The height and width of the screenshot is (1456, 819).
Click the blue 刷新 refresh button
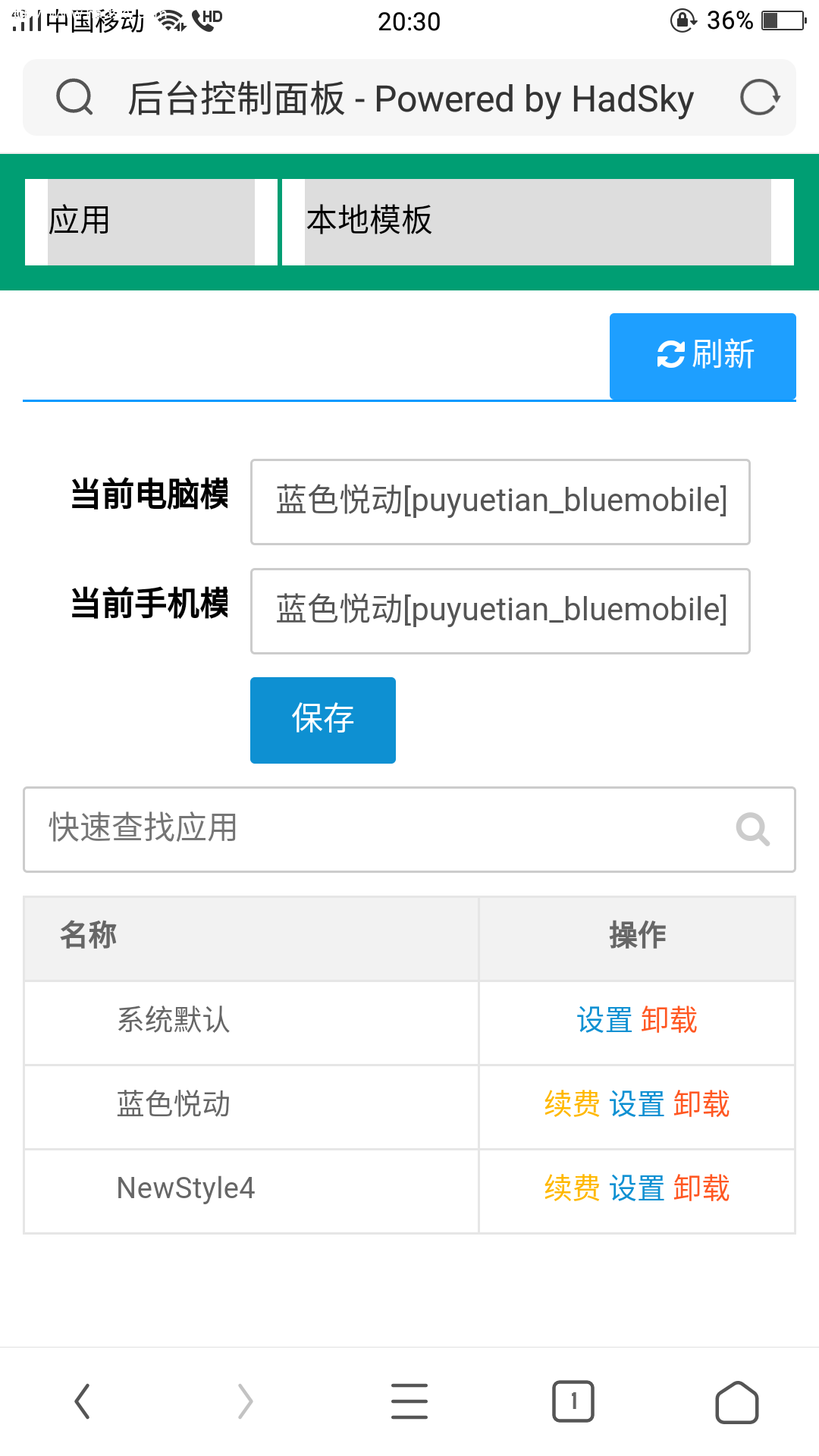[703, 356]
